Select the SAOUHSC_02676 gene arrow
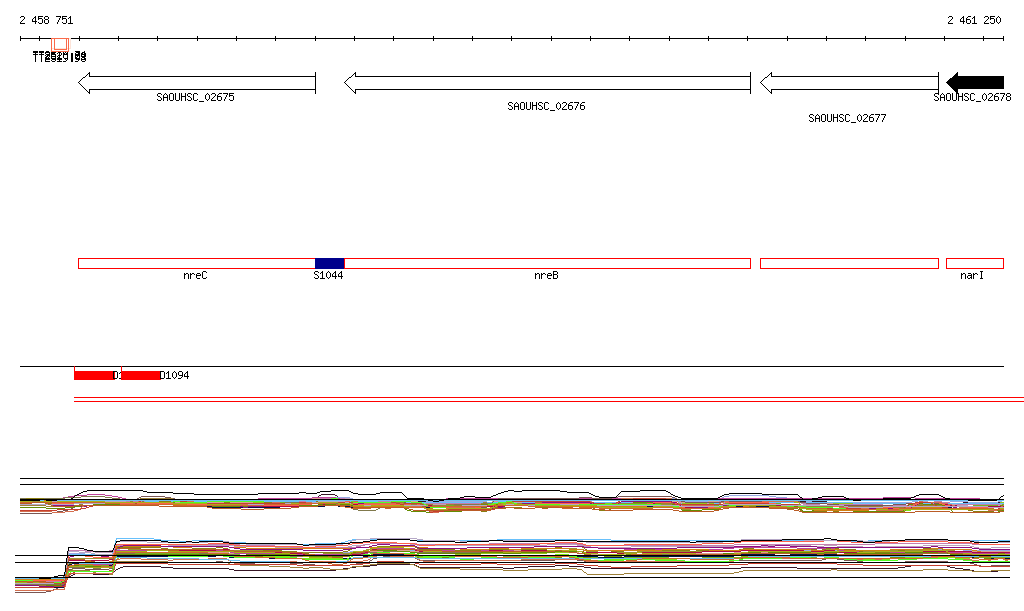Screen dimensions: 1024x611 (547, 83)
